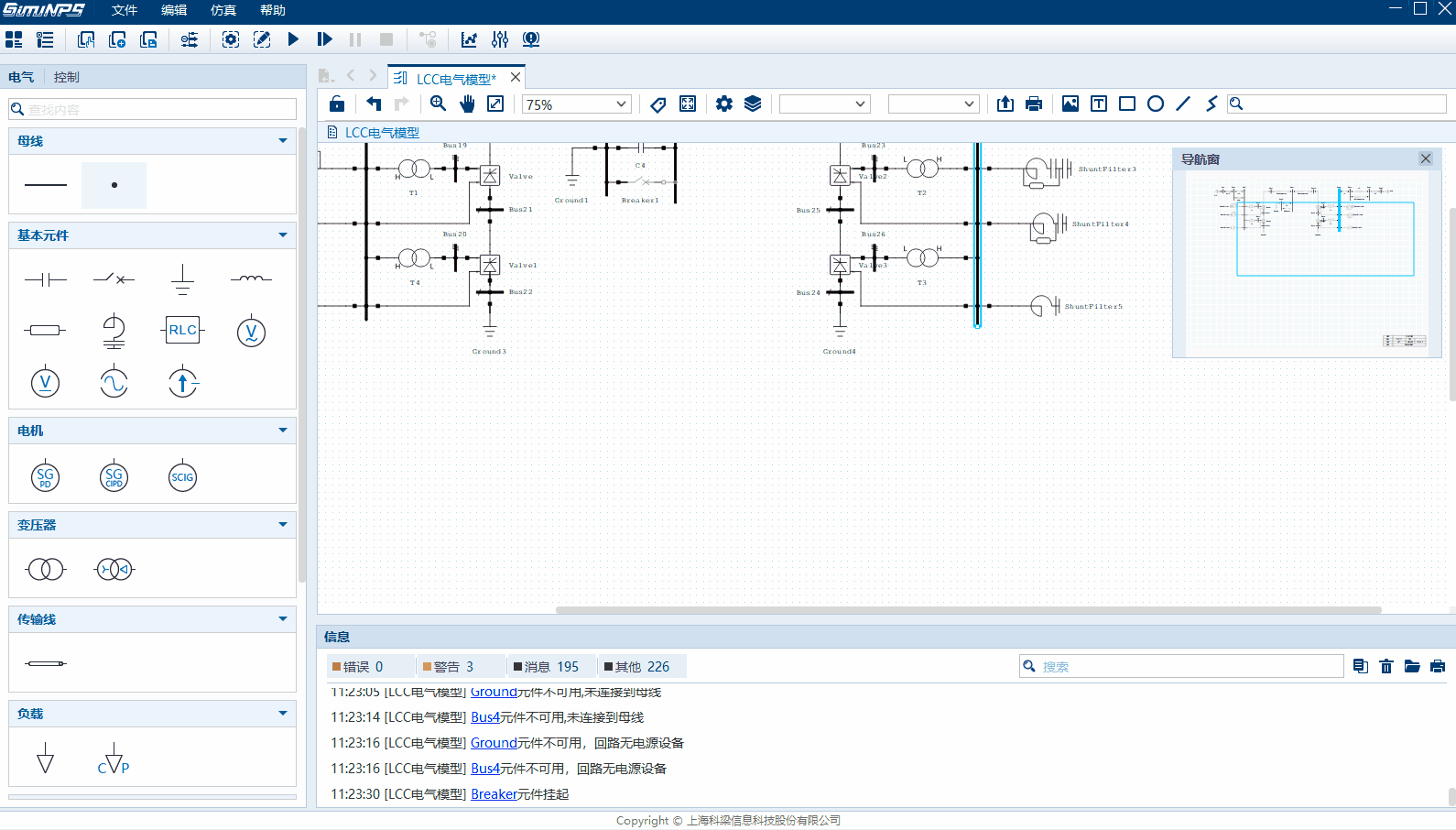Switch to the 控制 tab
The width and height of the screenshot is (1456, 830).
tap(66, 77)
